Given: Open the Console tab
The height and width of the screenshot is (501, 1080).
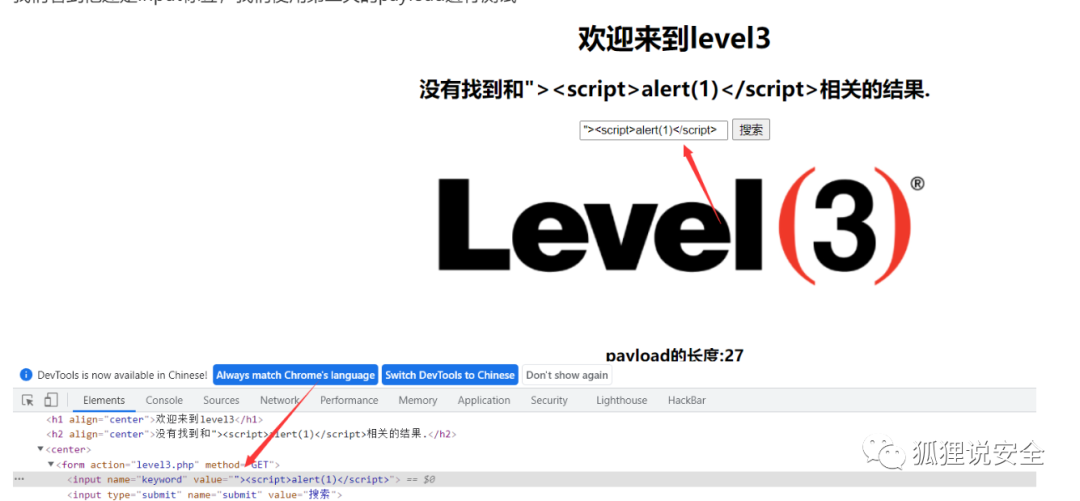Looking at the screenshot, I should click(x=164, y=400).
